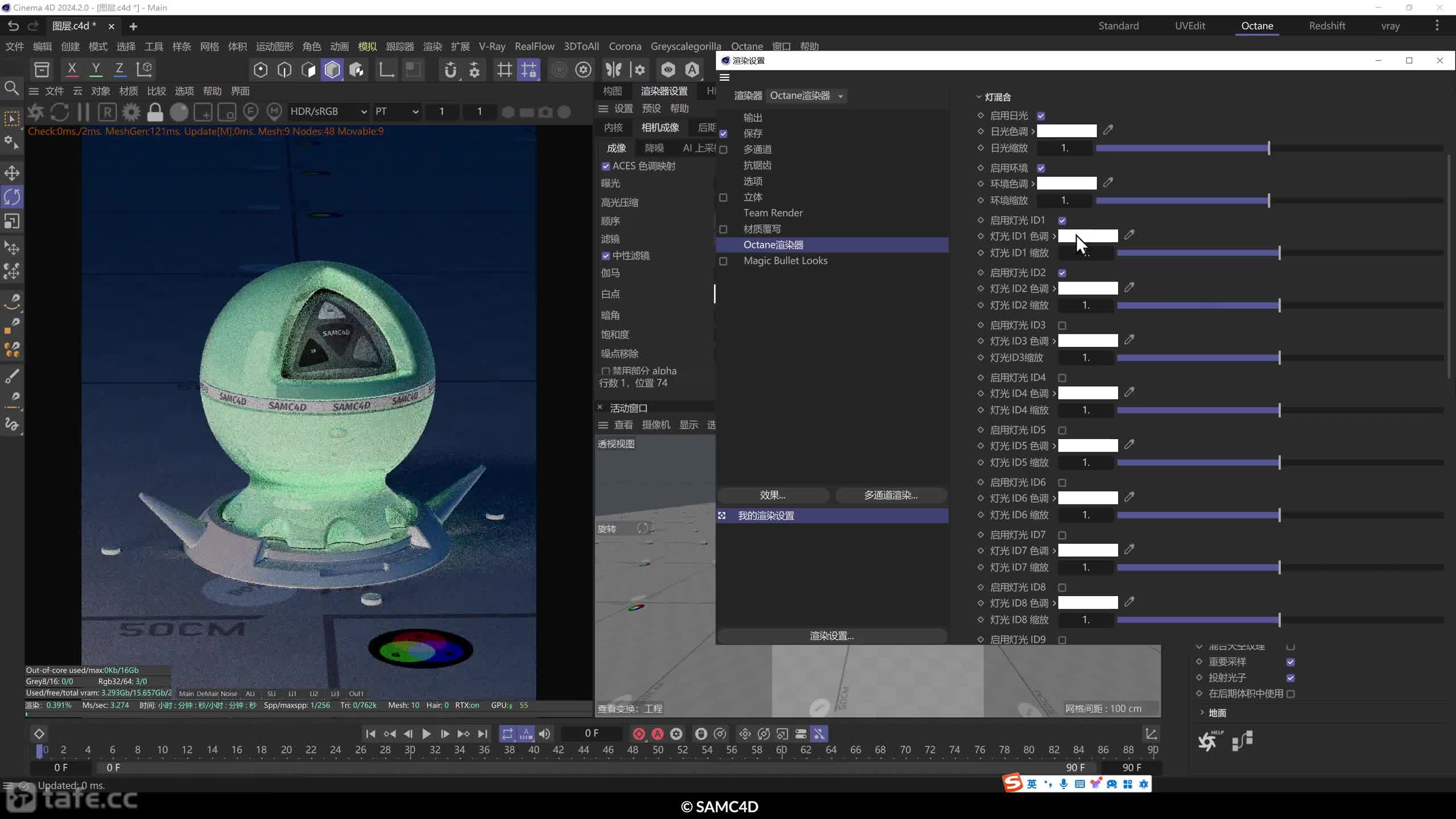Enable 启用灯光 ID3 checkbox
1456x819 pixels.
pyautogui.click(x=1062, y=325)
